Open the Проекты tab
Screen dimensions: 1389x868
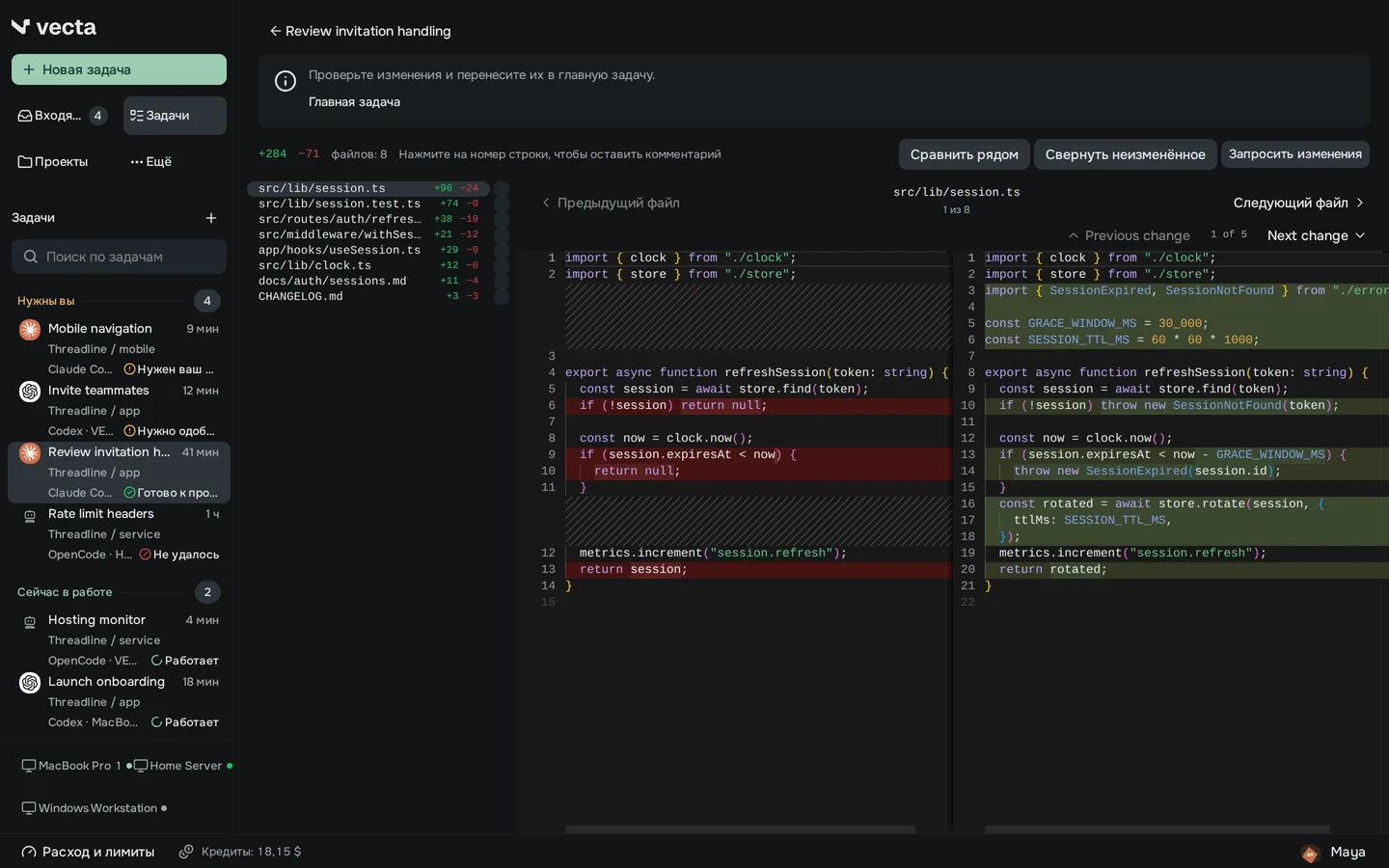click(x=53, y=162)
